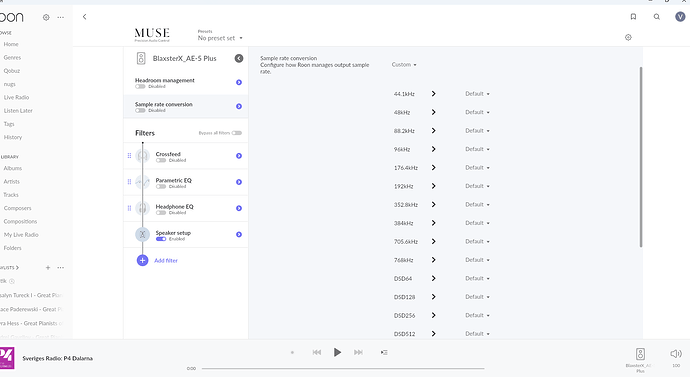This screenshot has height=377, width=690.
Task: Skip to the next track
Action: 358,352
